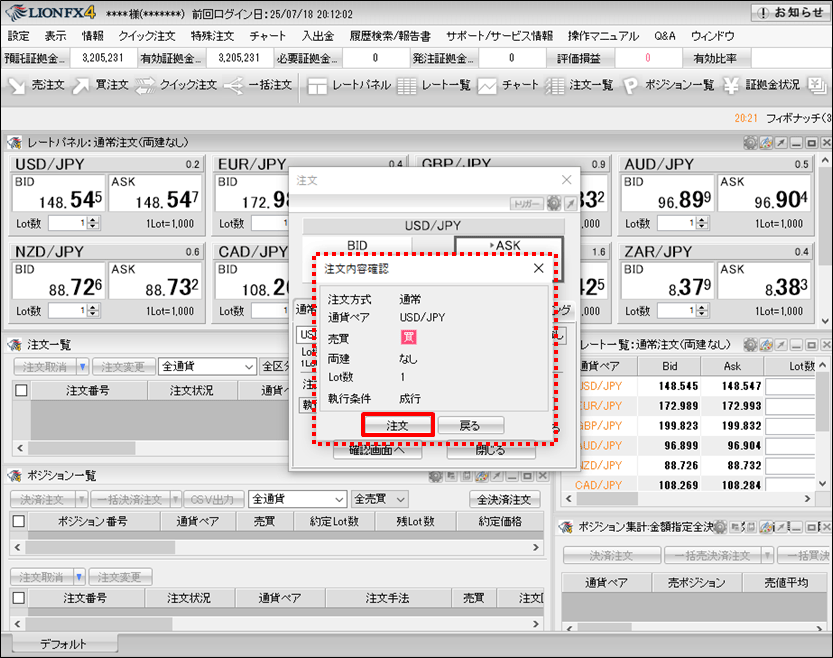Image resolution: width=833 pixels, height=658 pixels.
Task: Click 戻る to go back
Action: click(x=470, y=425)
